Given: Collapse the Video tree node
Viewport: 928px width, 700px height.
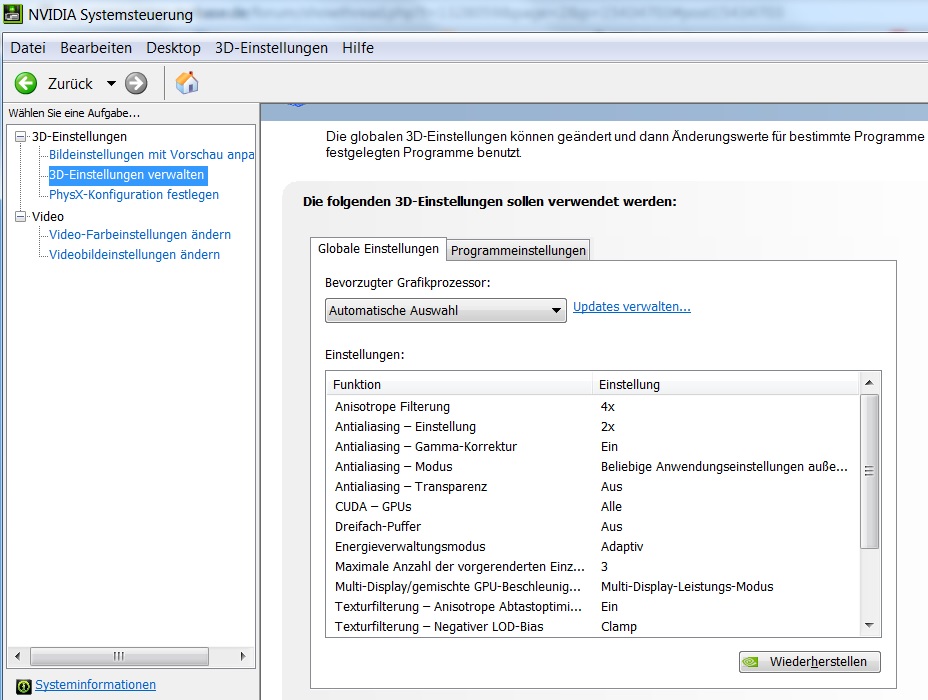Looking at the screenshot, I should 21,217.
